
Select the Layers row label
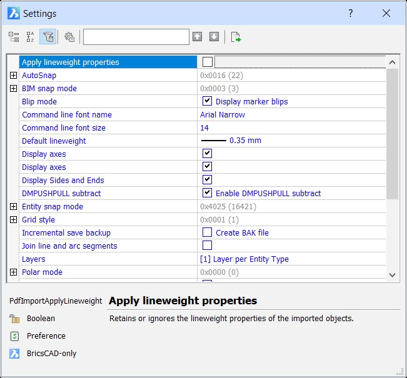pyautogui.click(x=33, y=259)
